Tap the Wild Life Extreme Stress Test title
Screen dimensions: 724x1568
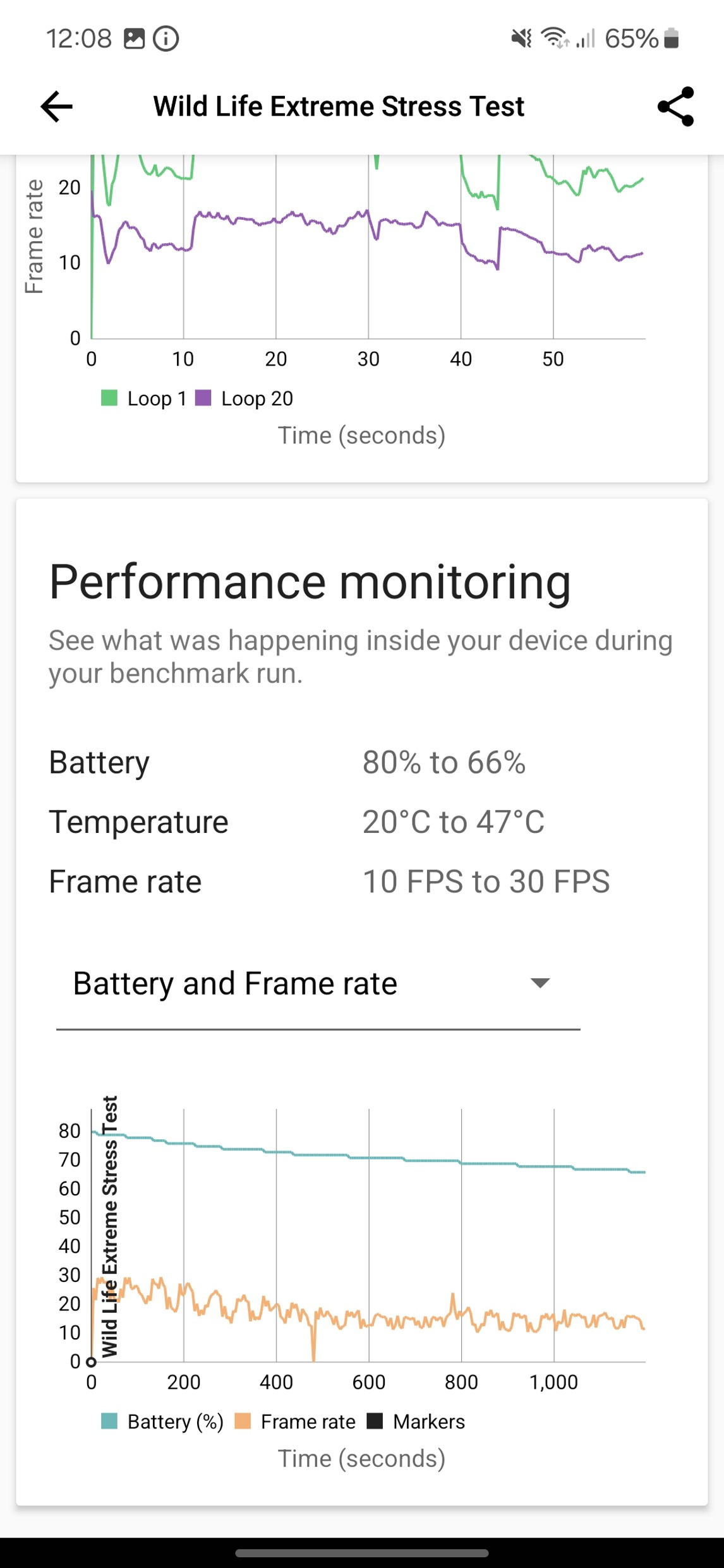tap(339, 106)
